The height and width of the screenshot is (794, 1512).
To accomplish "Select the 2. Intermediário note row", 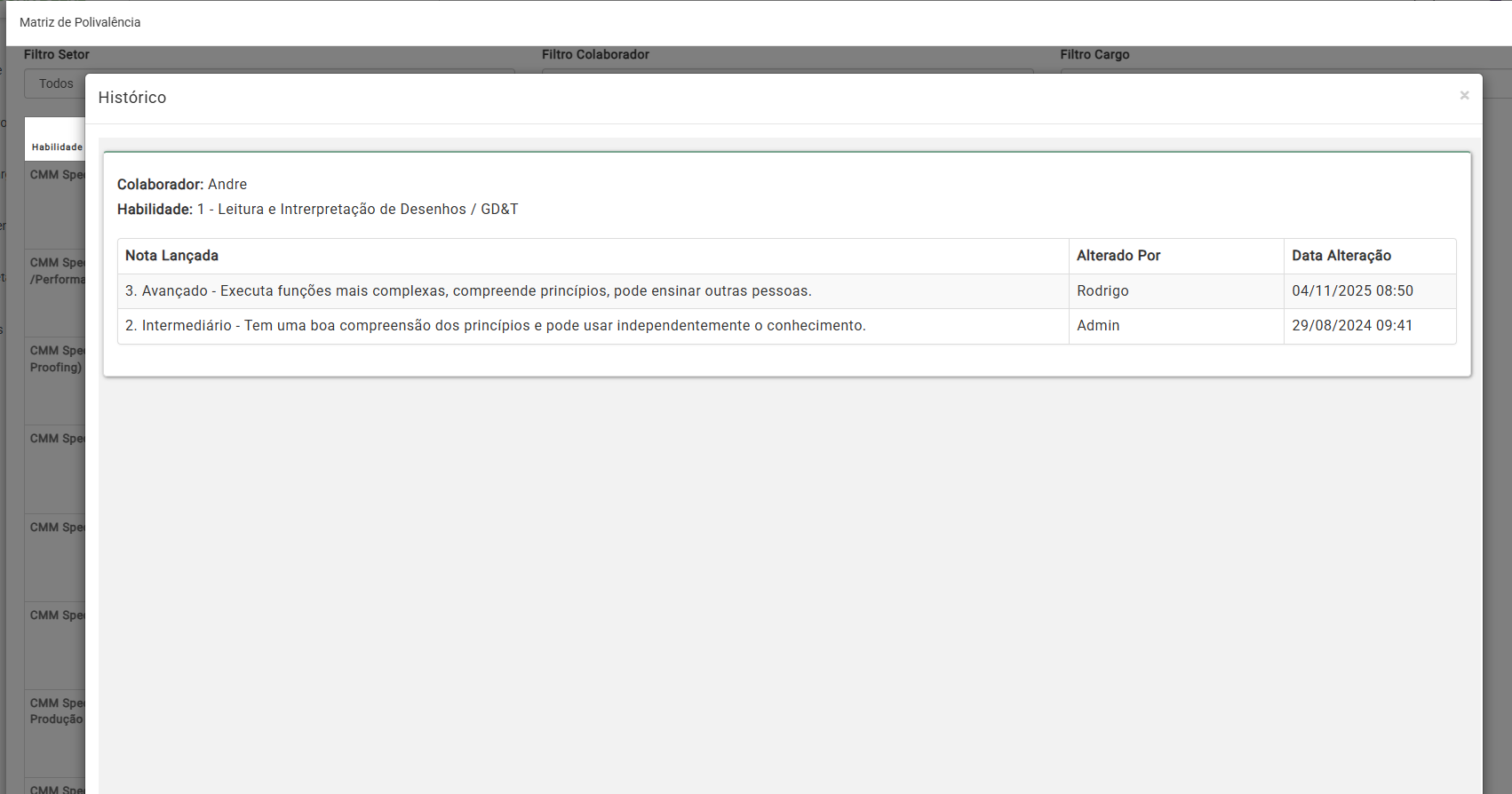I will pos(495,326).
